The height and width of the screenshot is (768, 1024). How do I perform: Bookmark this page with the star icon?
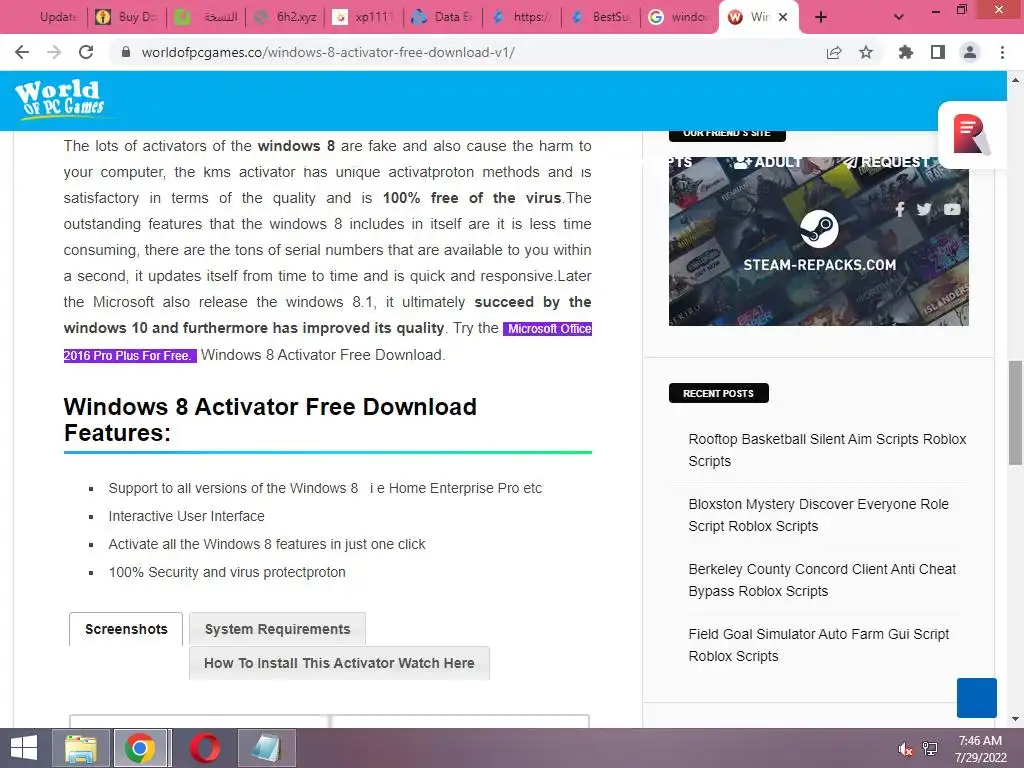pyautogui.click(x=866, y=52)
